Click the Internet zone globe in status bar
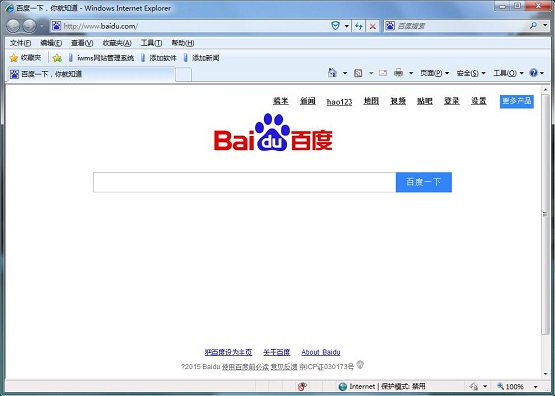 pyautogui.click(x=343, y=386)
